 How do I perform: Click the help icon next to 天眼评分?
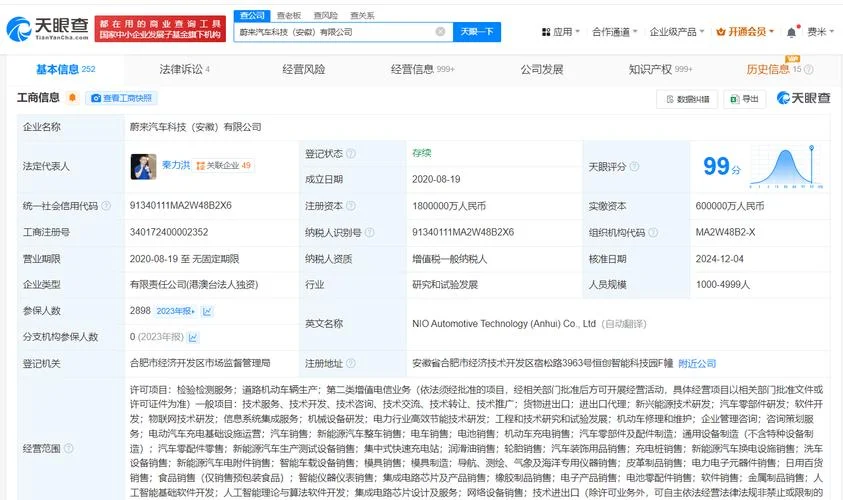click(x=634, y=167)
